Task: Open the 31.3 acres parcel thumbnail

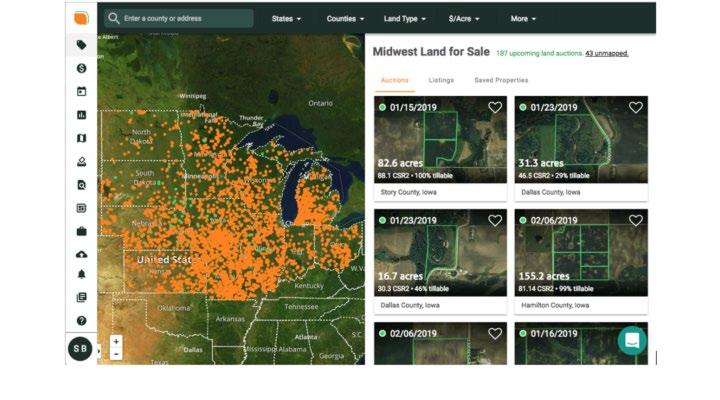Action: [581, 140]
